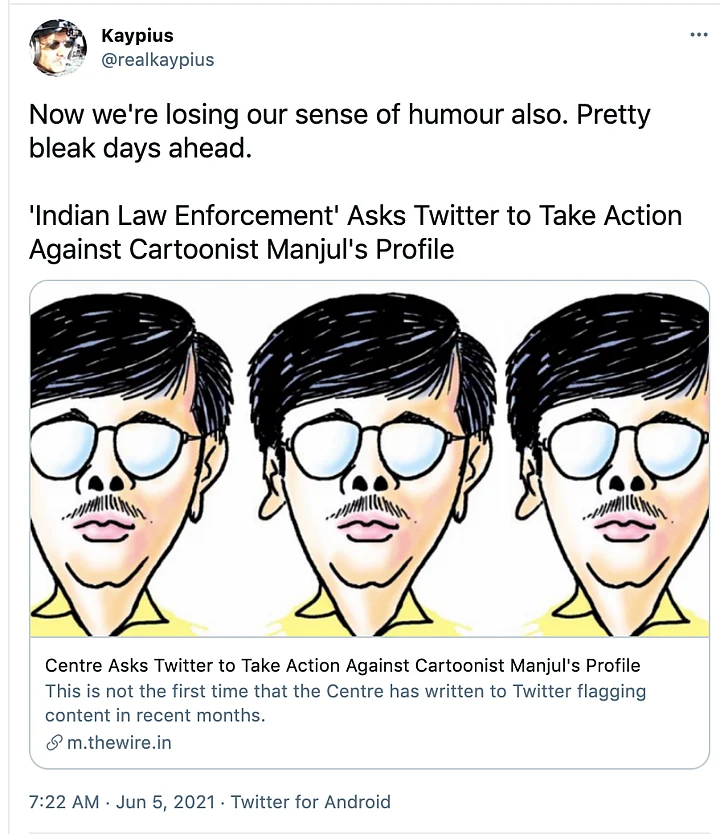Open the Kaypius profile avatar
The height and width of the screenshot is (834, 720).
click(x=59, y=47)
